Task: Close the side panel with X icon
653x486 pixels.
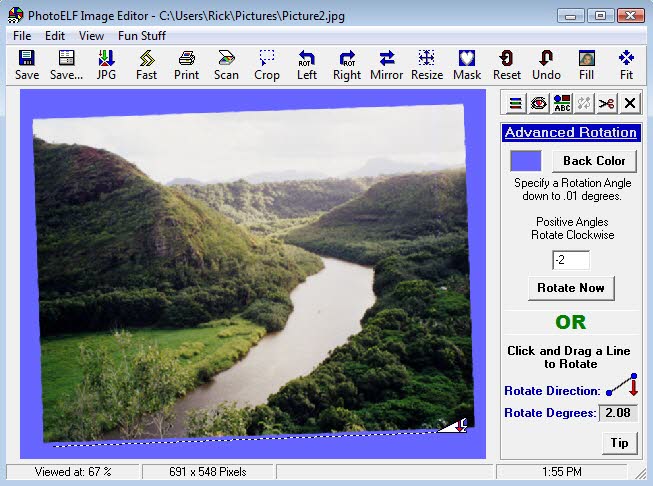Action: coord(630,103)
